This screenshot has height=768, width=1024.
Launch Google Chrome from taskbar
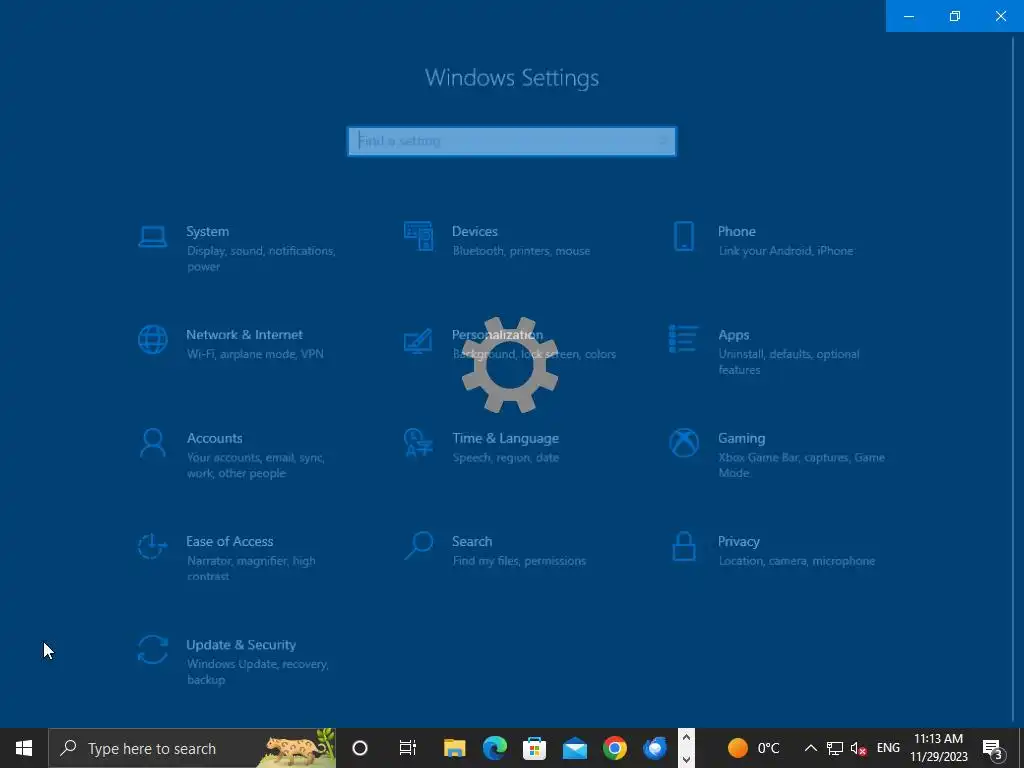pyautogui.click(x=615, y=748)
